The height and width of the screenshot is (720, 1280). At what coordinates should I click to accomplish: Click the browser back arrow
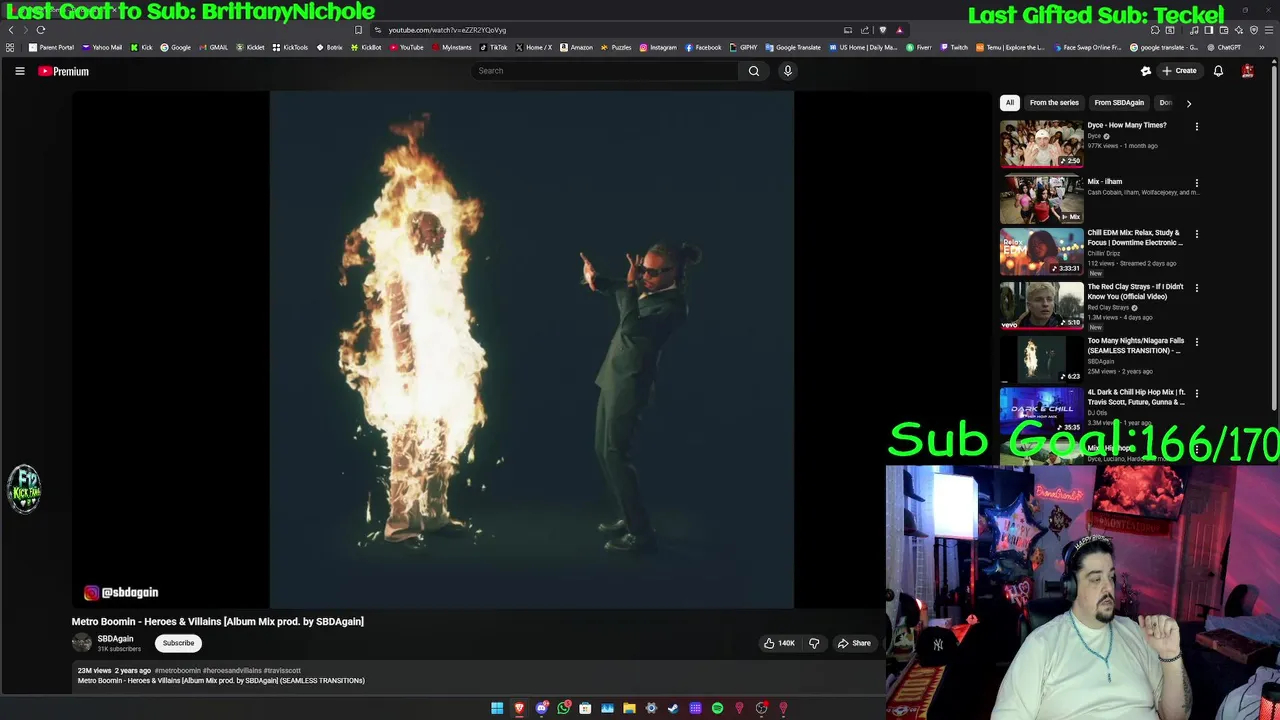(11, 30)
